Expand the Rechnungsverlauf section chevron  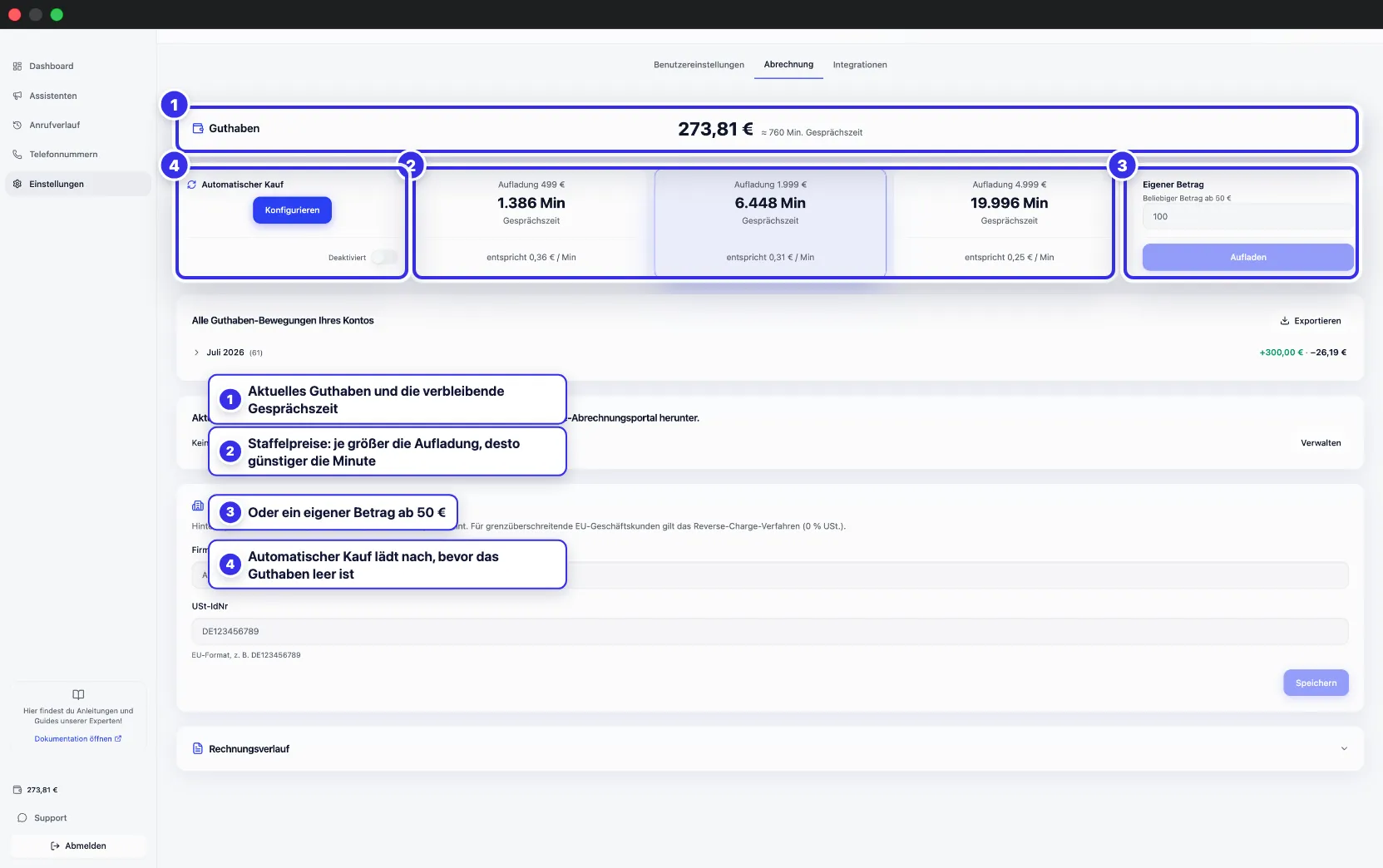point(1344,749)
